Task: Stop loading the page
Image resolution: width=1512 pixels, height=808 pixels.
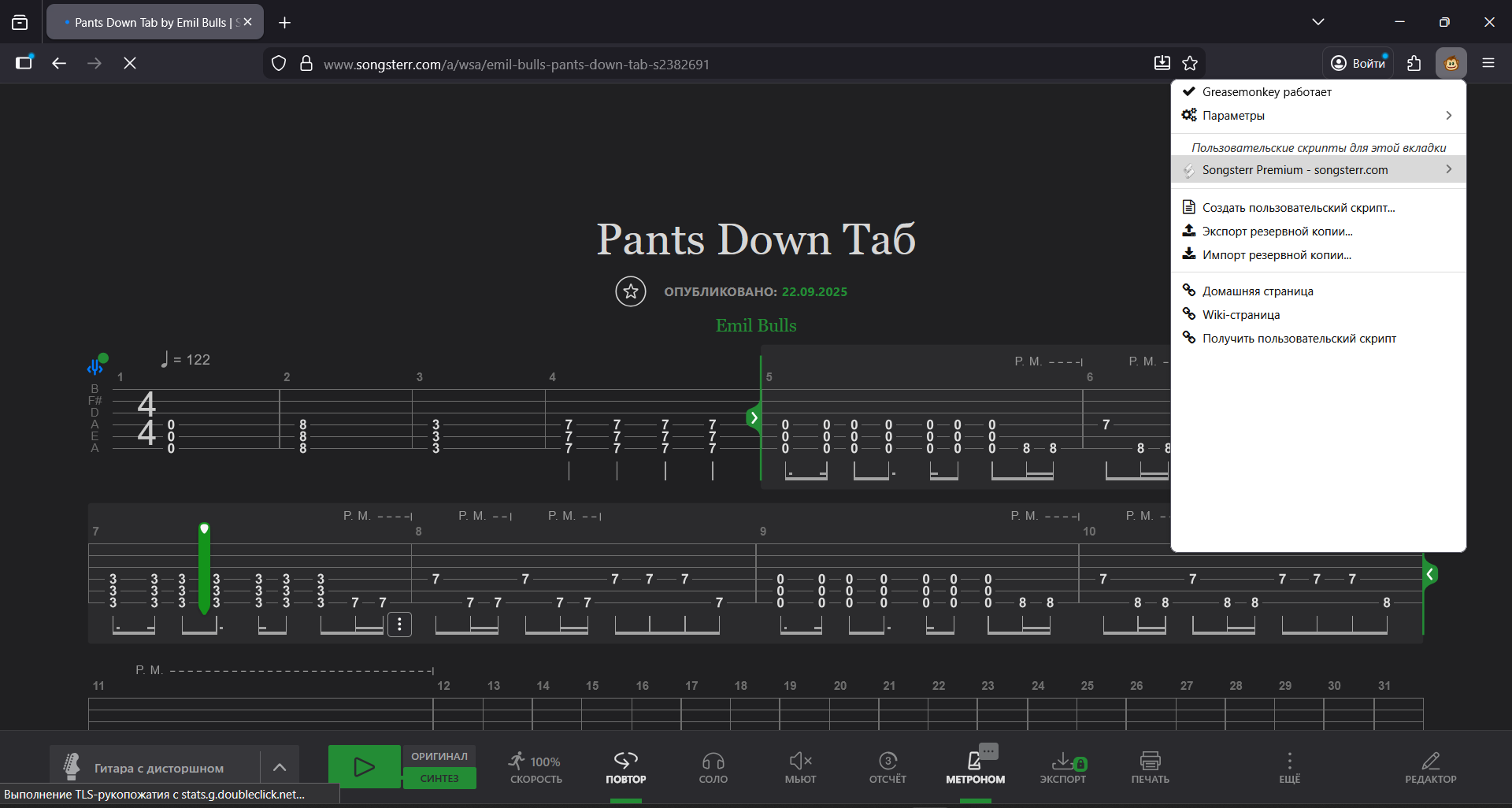Action: point(130,63)
